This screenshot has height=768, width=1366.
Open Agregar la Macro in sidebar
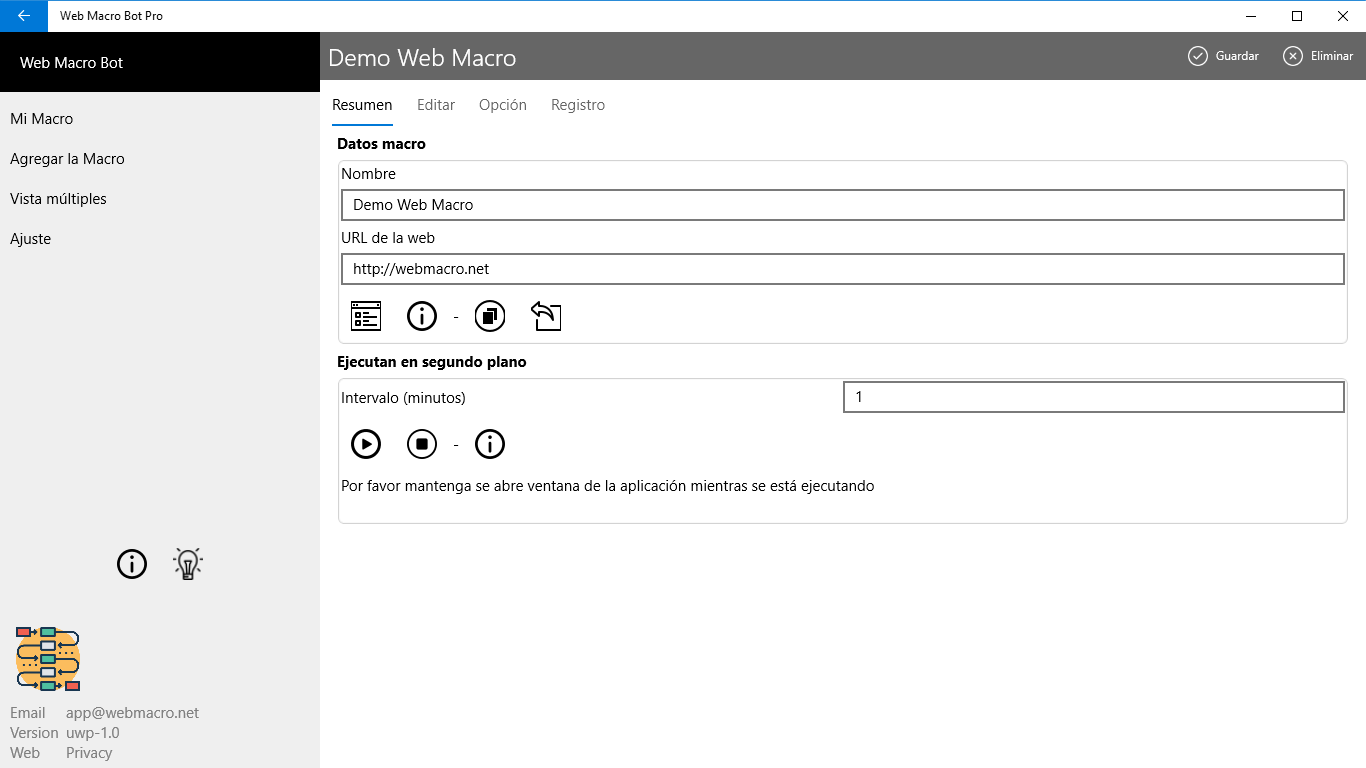pyautogui.click(x=67, y=159)
